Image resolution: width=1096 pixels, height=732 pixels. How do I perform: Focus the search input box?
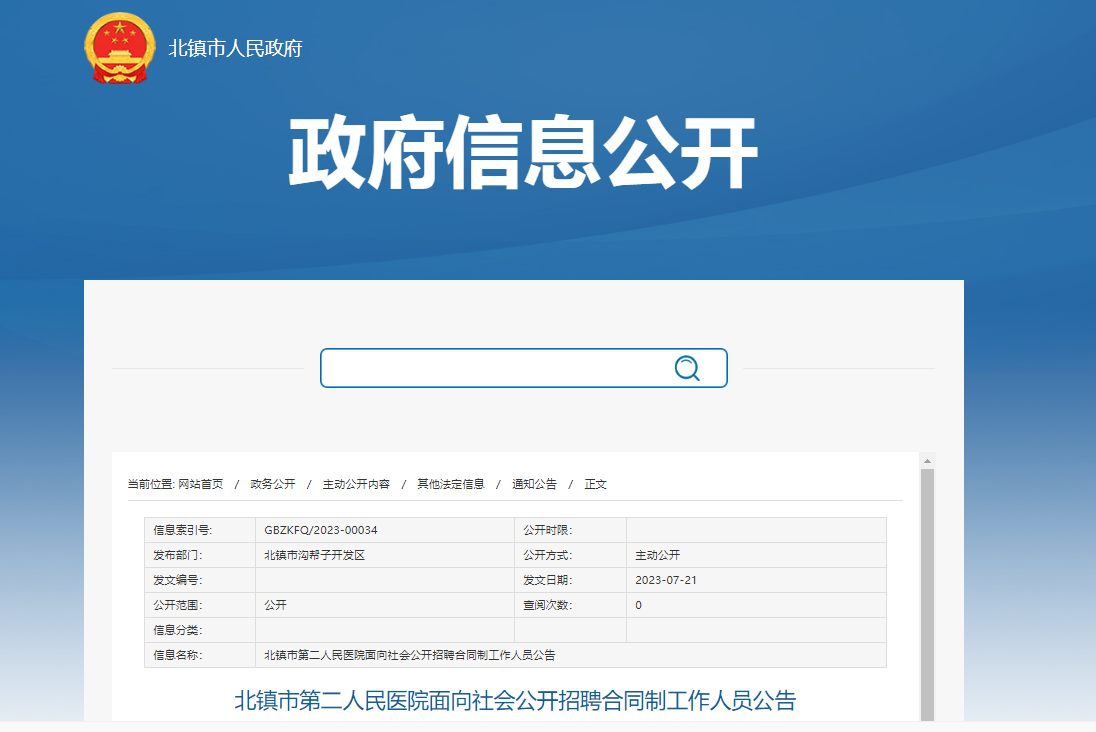(495, 368)
